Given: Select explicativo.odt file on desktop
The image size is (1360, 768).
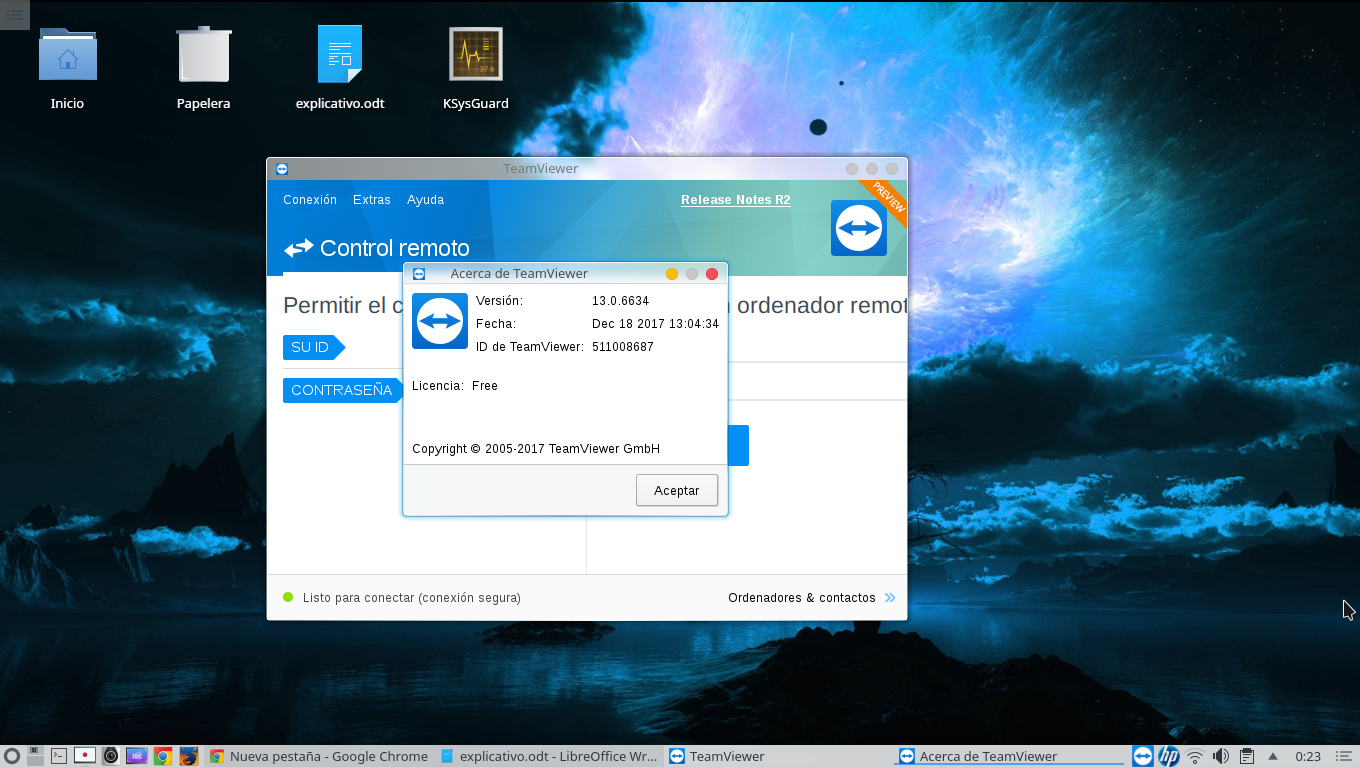Looking at the screenshot, I should [340, 68].
